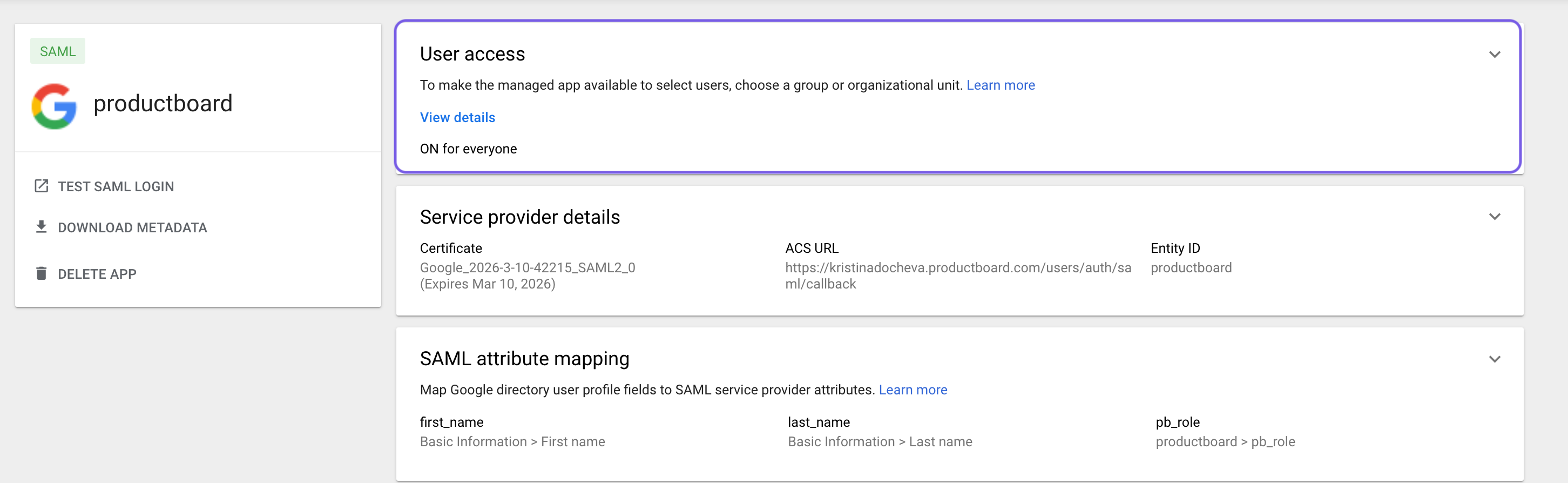
Task: Click the certificate value Google_2026-3-10-42215_SAML2_0
Action: click(x=527, y=268)
